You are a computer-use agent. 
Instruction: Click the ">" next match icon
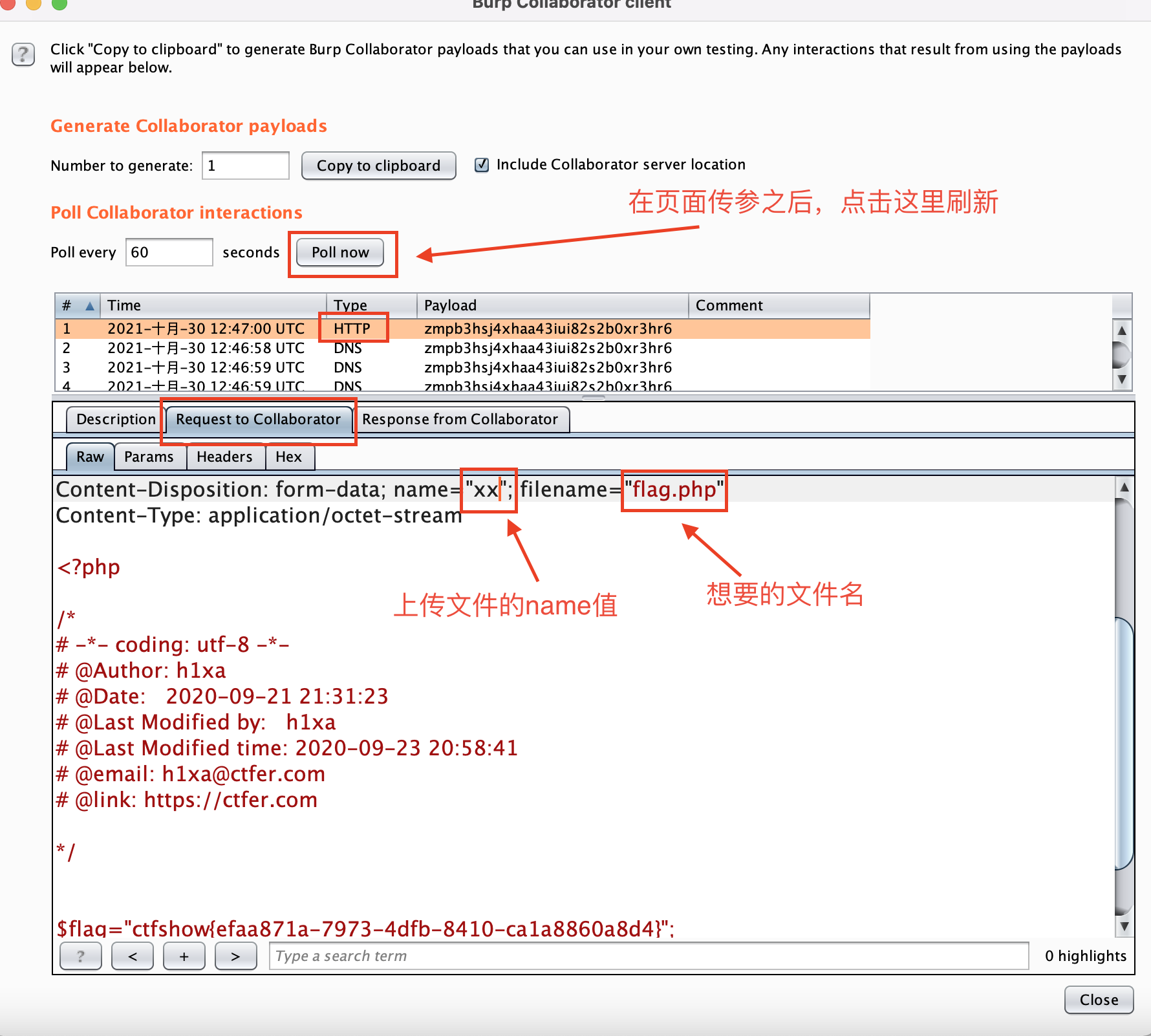[235, 956]
